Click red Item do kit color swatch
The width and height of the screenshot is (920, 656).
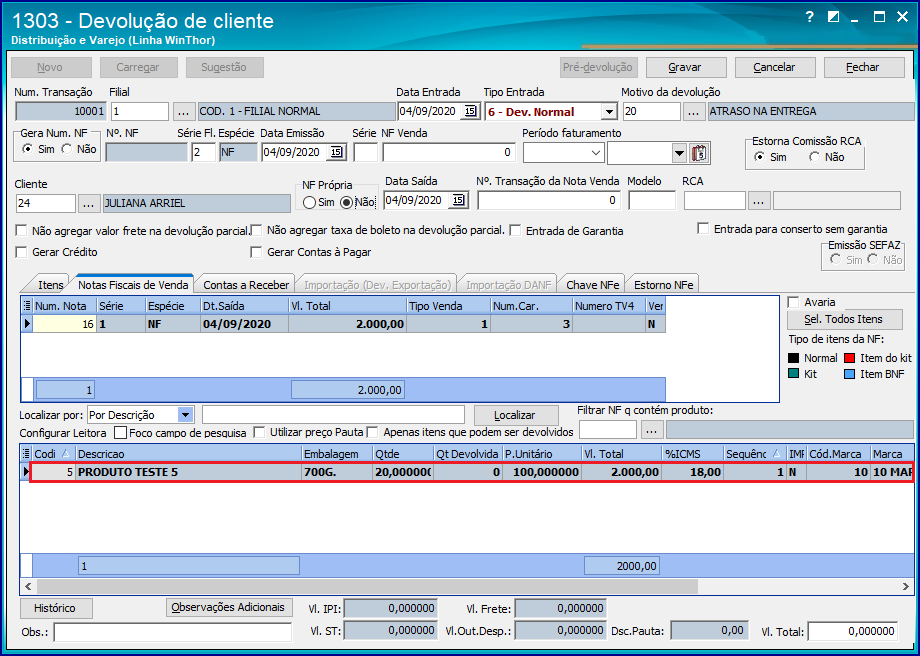pyautogui.click(x=850, y=358)
